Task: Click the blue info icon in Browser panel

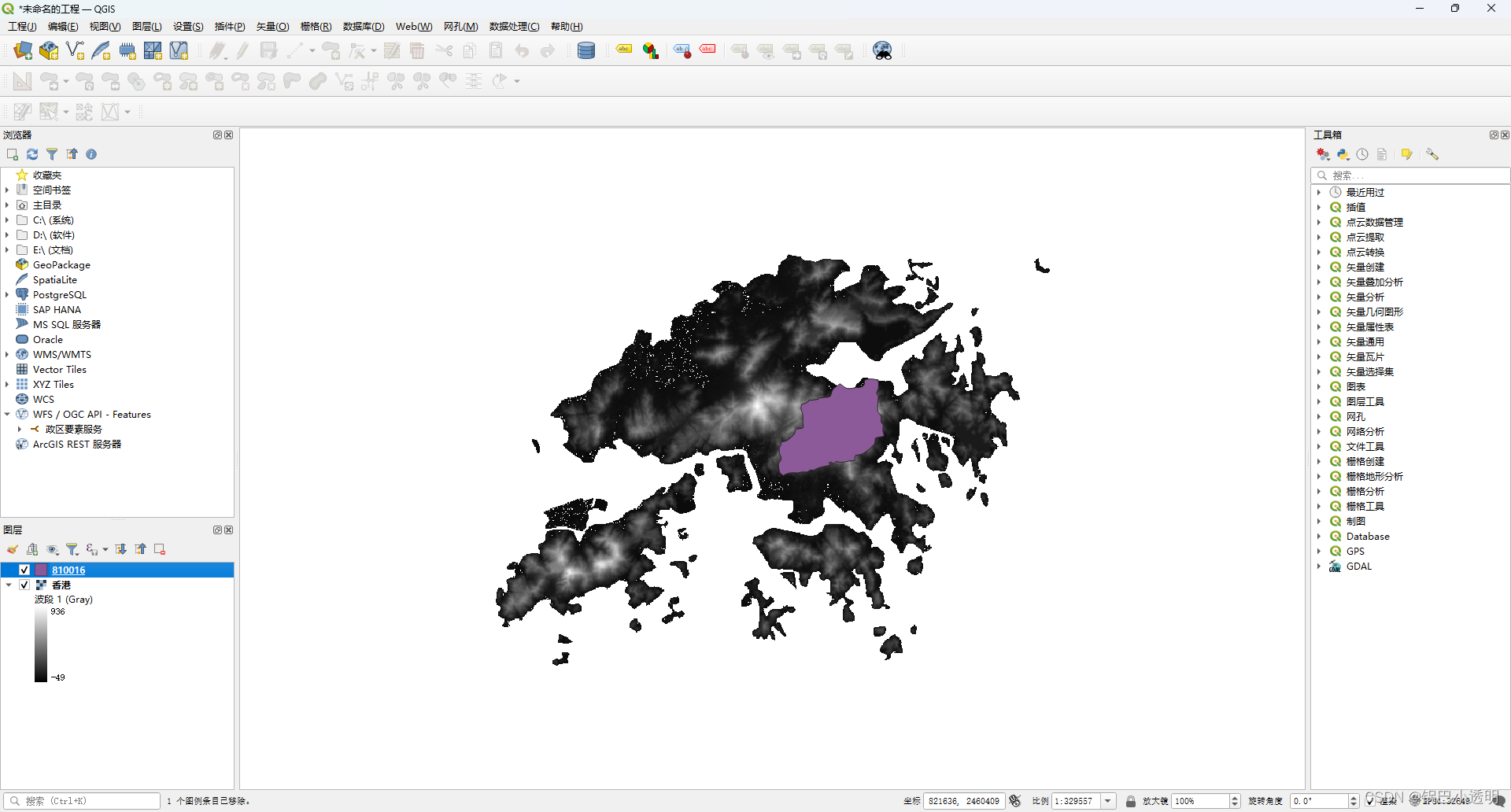Action: click(x=91, y=154)
